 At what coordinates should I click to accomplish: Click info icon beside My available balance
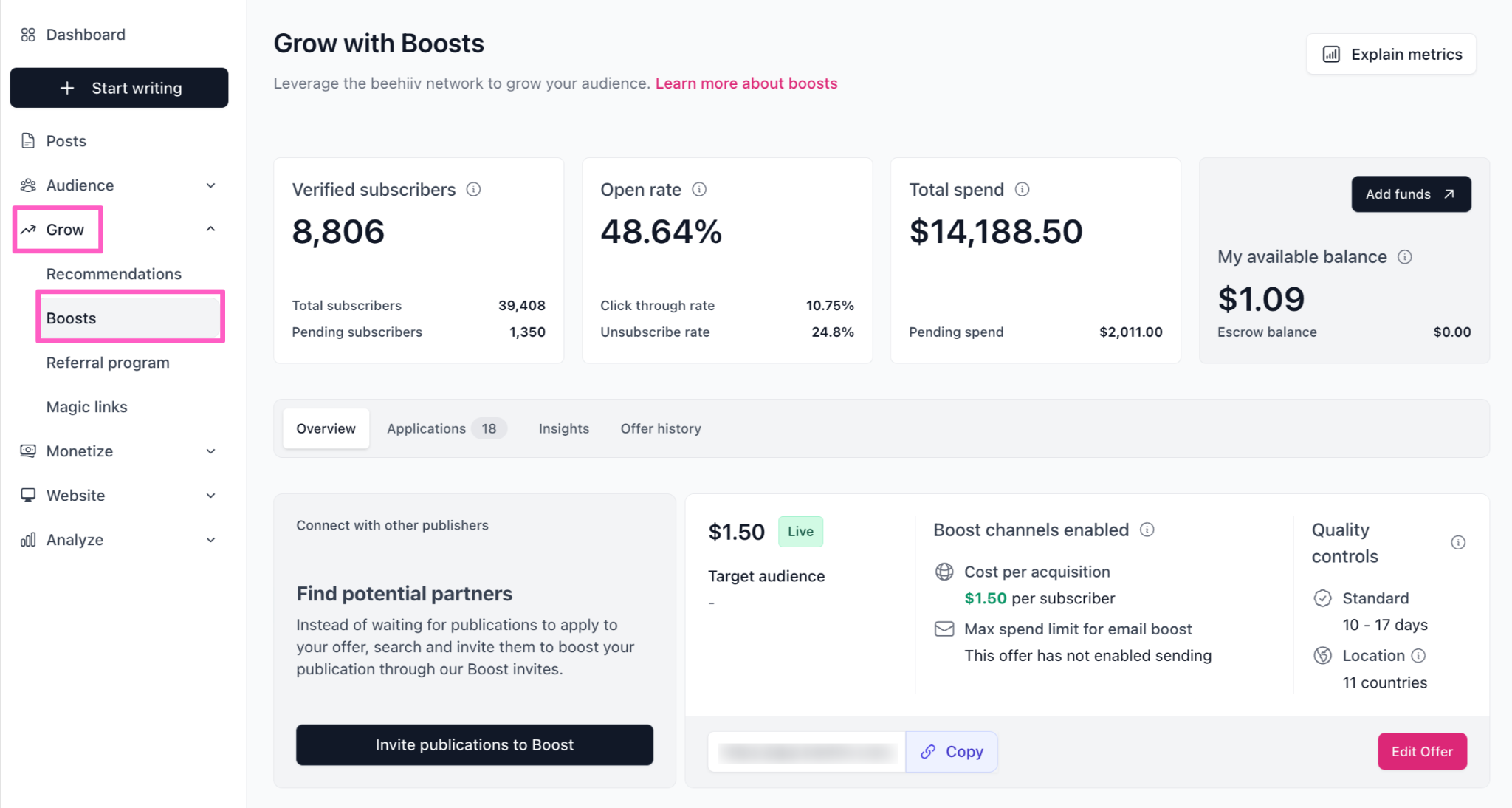[x=1404, y=257]
